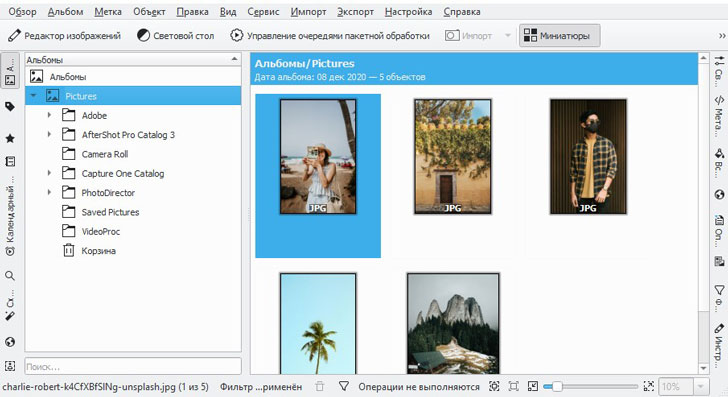Click the disabled Импорт camera button
The height and width of the screenshot is (397, 728).
[x=468, y=36]
